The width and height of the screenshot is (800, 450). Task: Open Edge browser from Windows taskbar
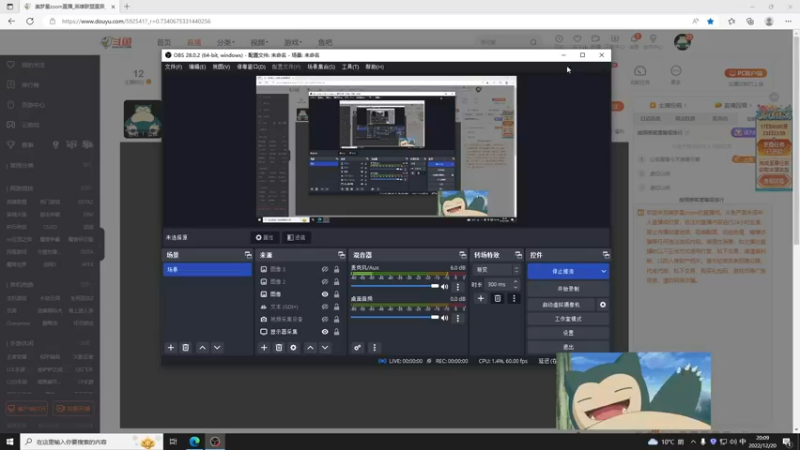[194, 441]
